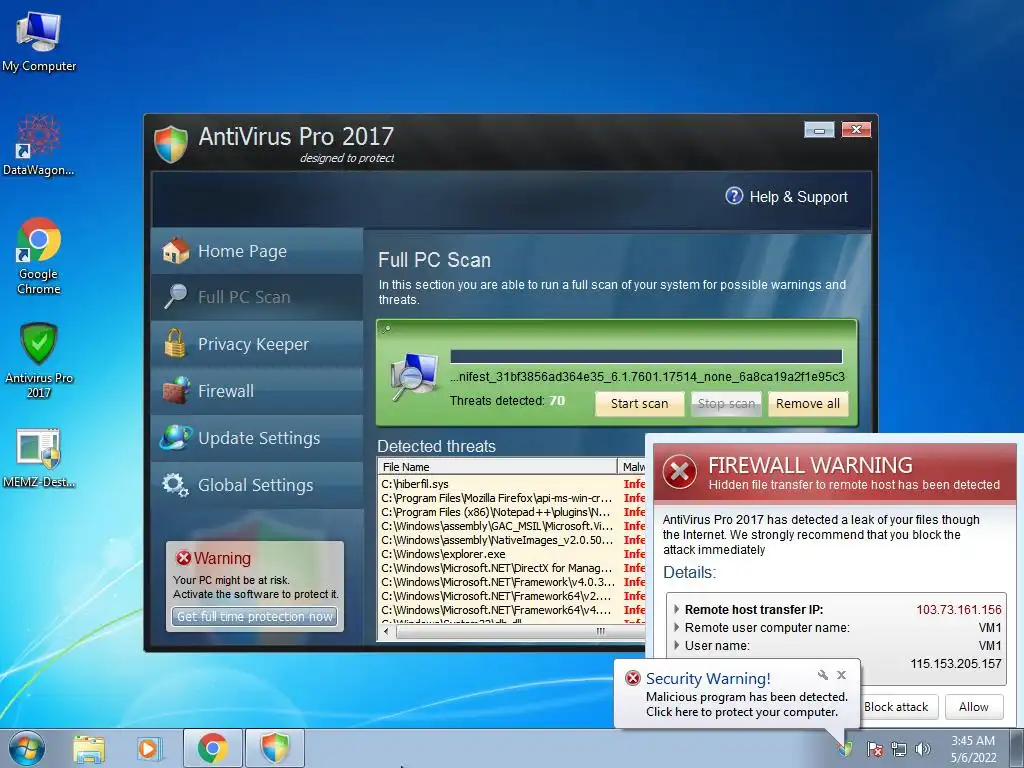
Task: Open File Explorer from the taskbar
Action: pos(89,749)
